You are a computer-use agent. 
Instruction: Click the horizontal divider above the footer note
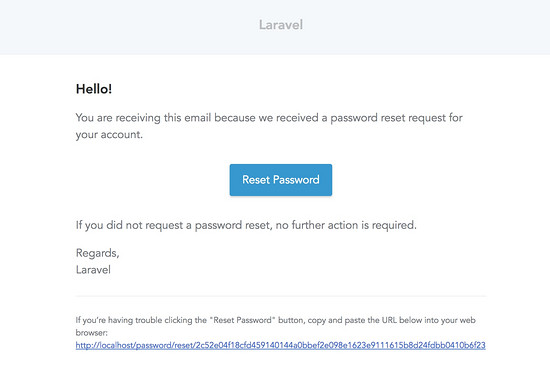point(281,296)
